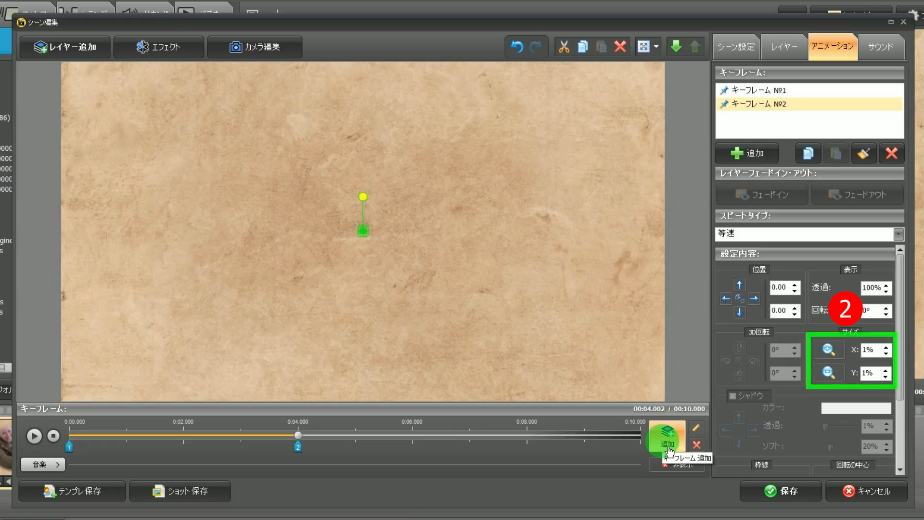The width and height of the screenshot is (924, 520).
Task: Click the undo arrow in the toolbar
Action: (x=517, y=47)
